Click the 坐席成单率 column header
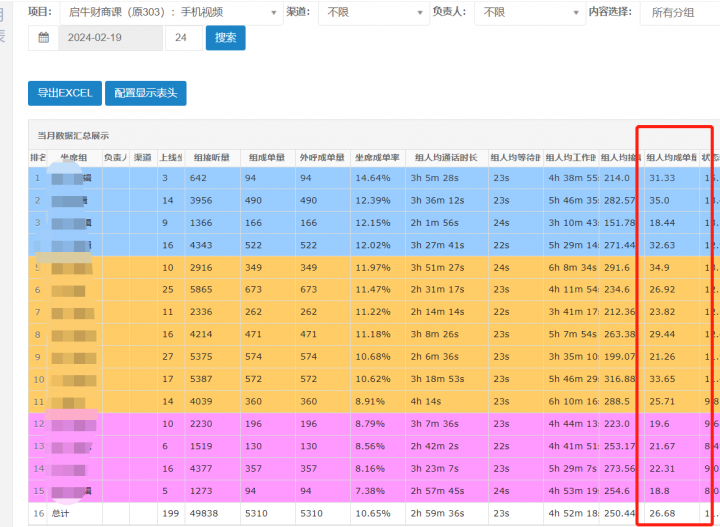Image resolution: width=720 pixels, height=527 pixels. (378, 158)
